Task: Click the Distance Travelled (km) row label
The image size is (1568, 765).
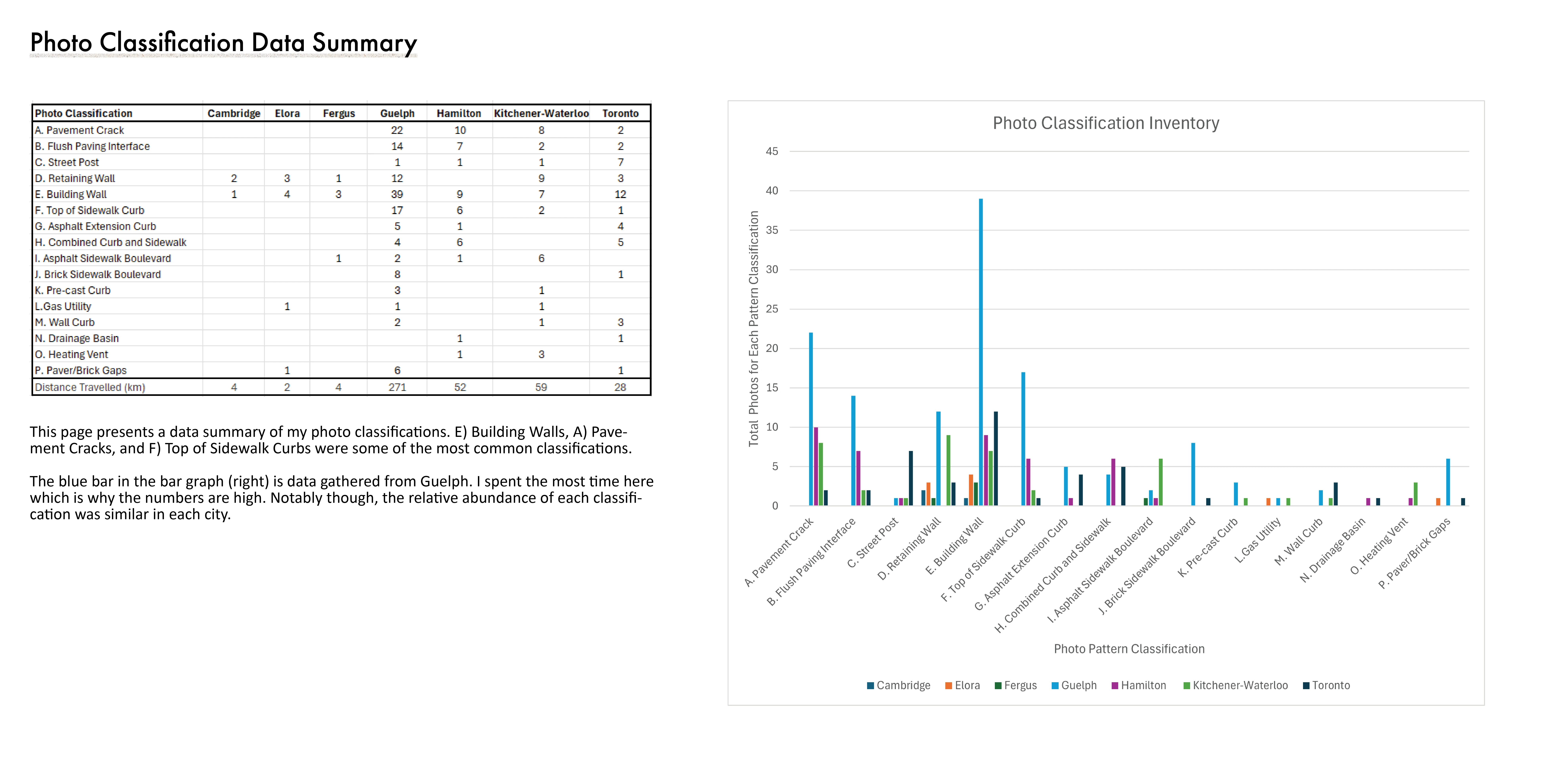Action: point(90,387)
